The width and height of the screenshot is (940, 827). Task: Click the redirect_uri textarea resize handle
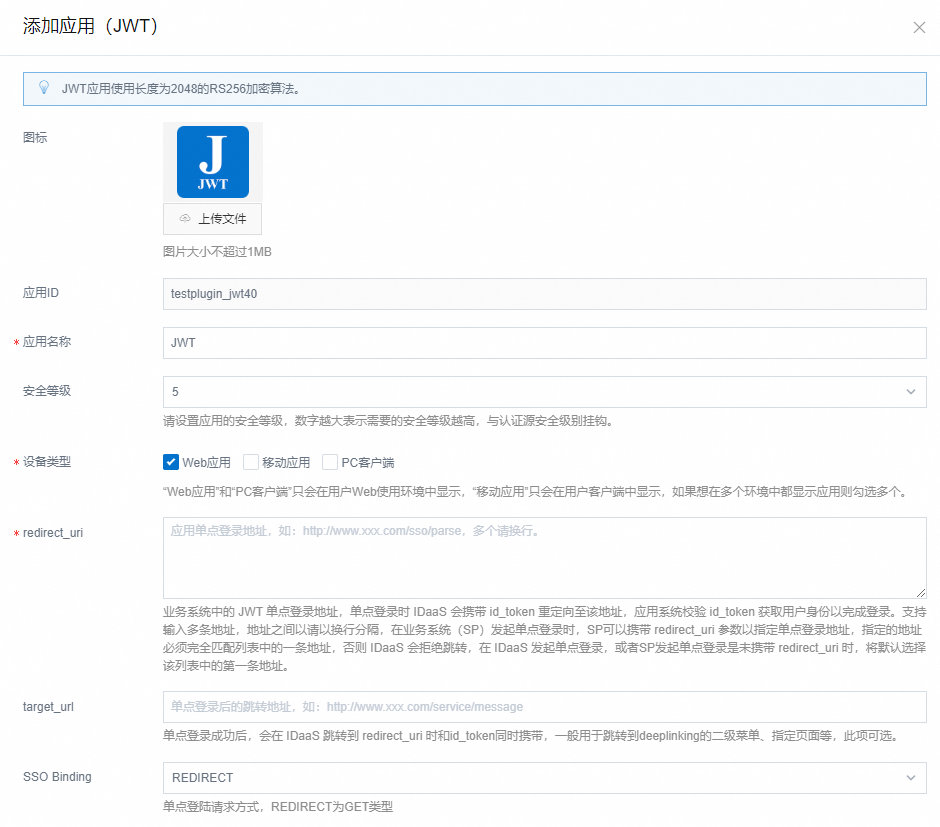click(921, 593)
